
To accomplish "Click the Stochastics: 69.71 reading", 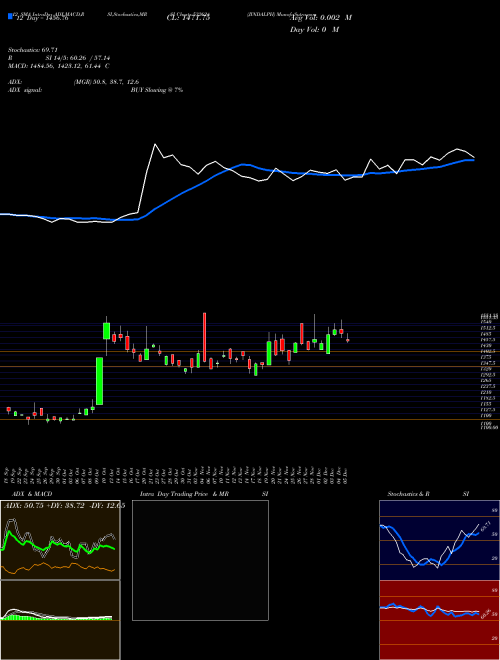I will (x=33, y=50).
